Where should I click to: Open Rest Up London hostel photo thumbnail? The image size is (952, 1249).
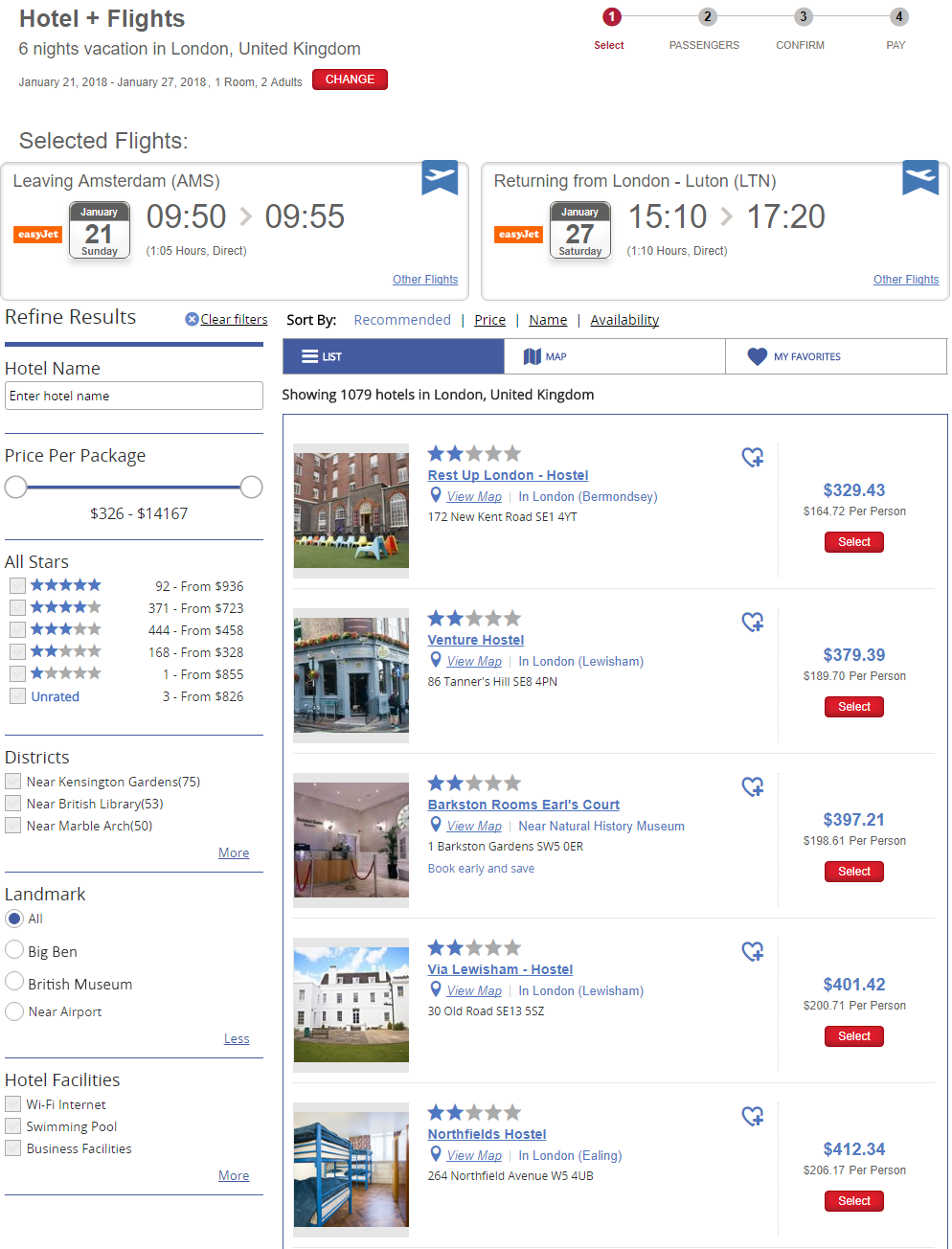click(x=351, y=511)
